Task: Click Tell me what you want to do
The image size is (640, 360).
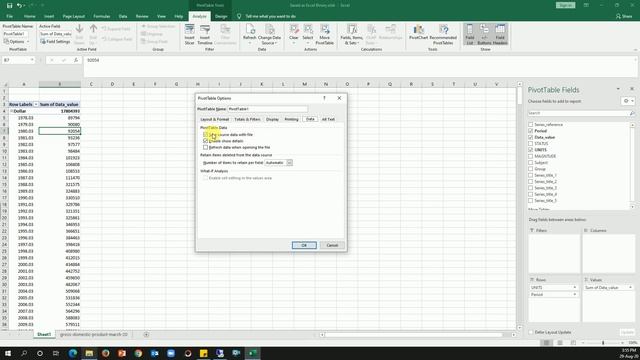Action: [x=271, y=16]
